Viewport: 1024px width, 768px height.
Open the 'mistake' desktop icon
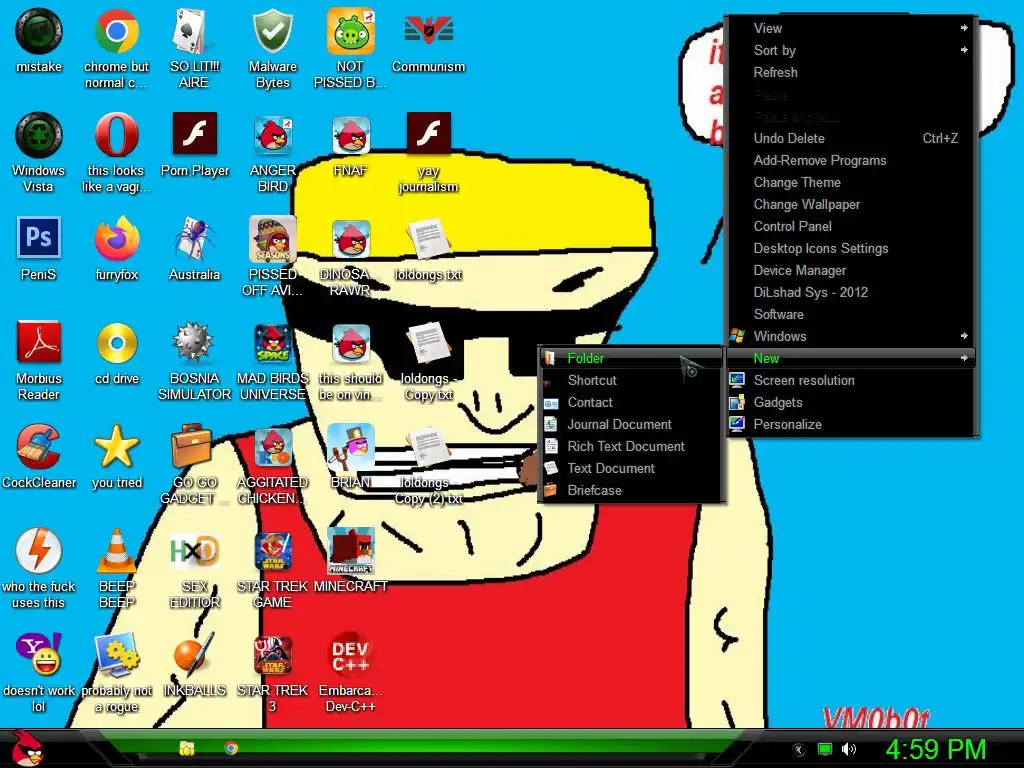tap(39, 31)
